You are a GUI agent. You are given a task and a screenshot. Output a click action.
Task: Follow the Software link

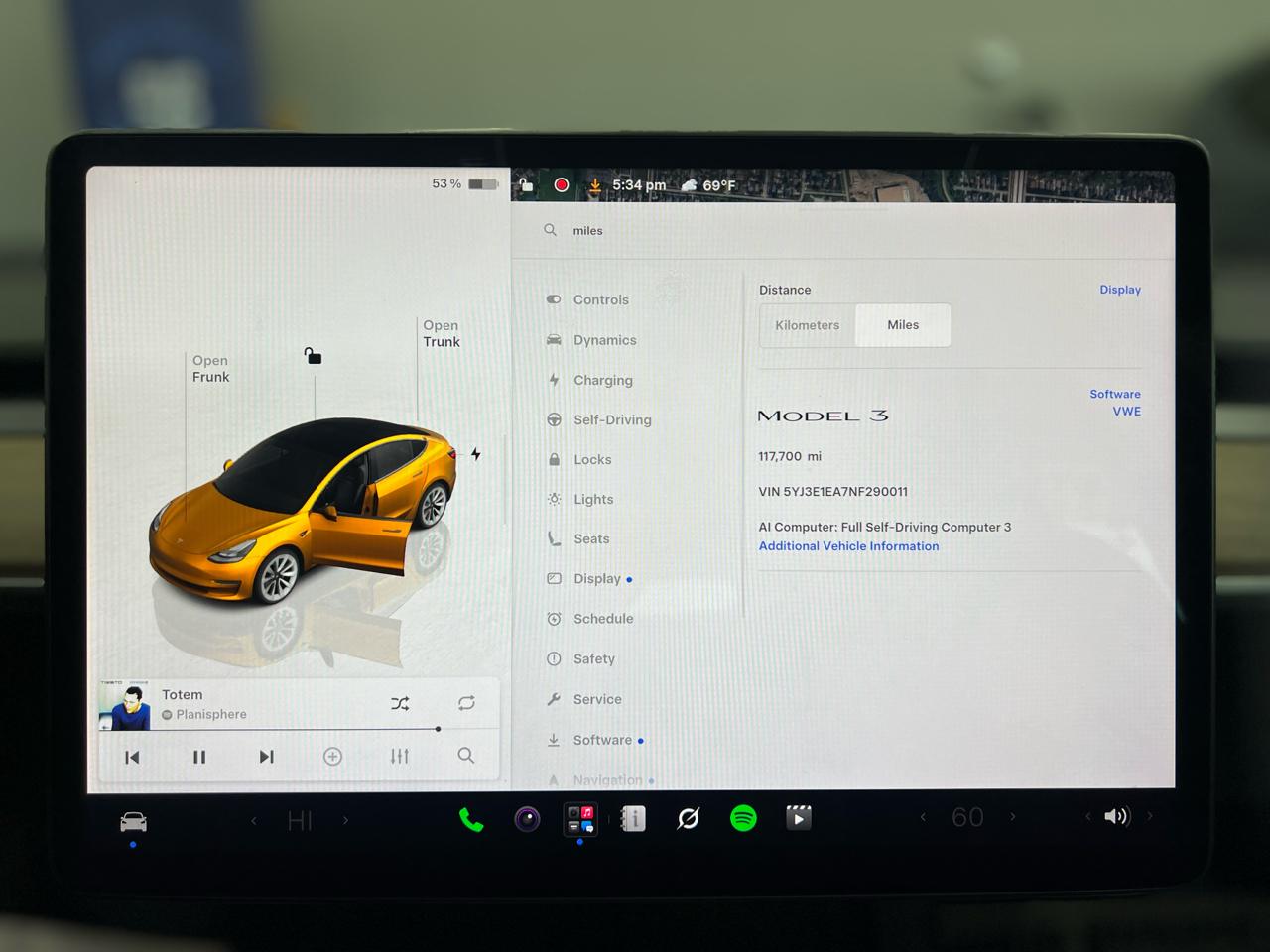click(x=1115, y=394)
